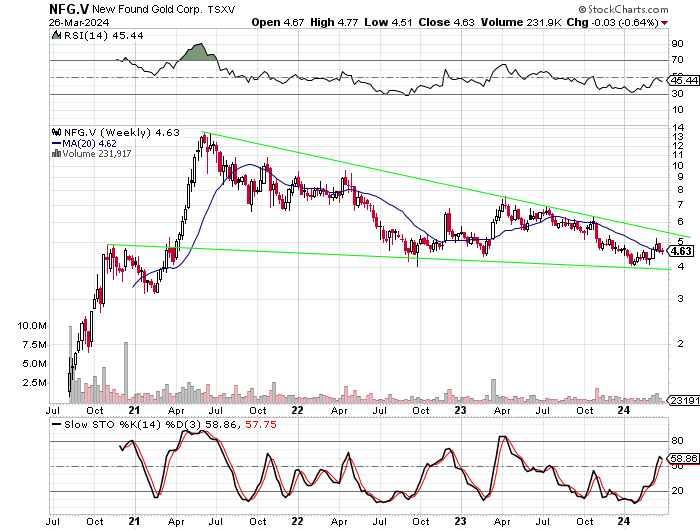Click the blue MA(20) line swatch
Screen dimensions: 700x530
coord(57,144)
